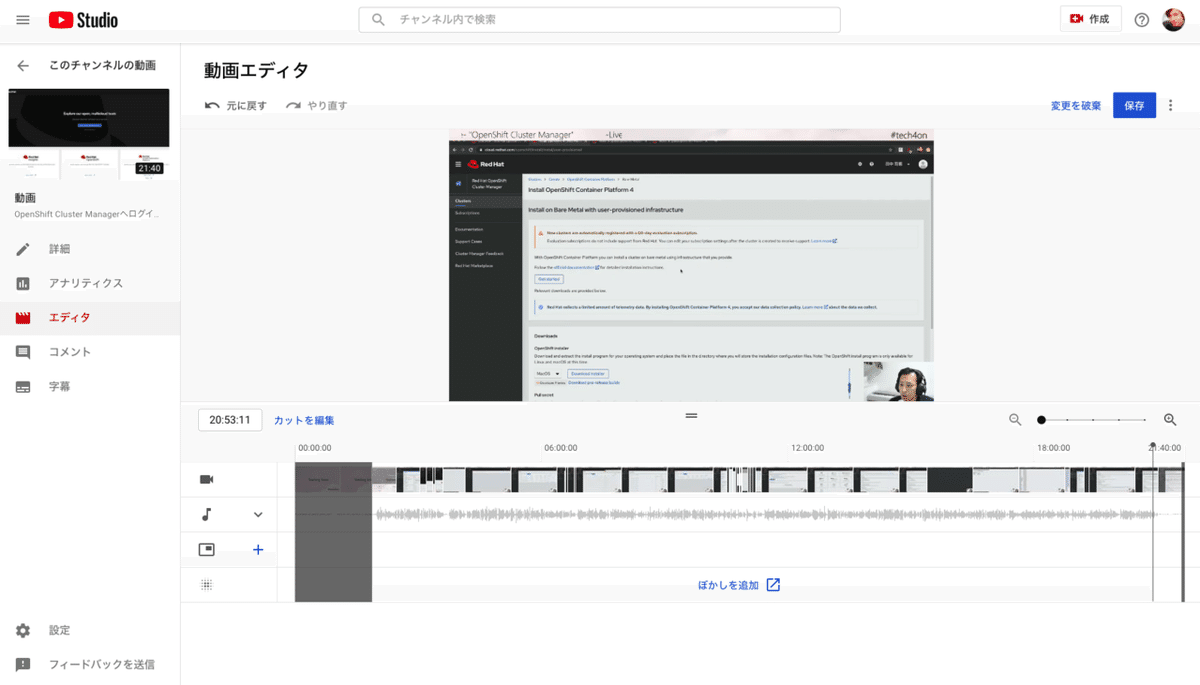Click the 動画エディタ page heading
The height and width of the screenshot is (685, 1200).
pos(256,70)
